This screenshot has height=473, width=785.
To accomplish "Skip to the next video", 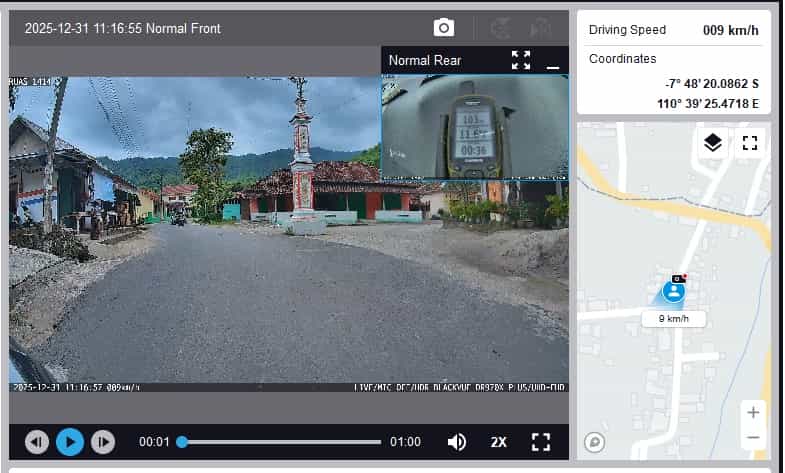I will (x=102, y=441).
